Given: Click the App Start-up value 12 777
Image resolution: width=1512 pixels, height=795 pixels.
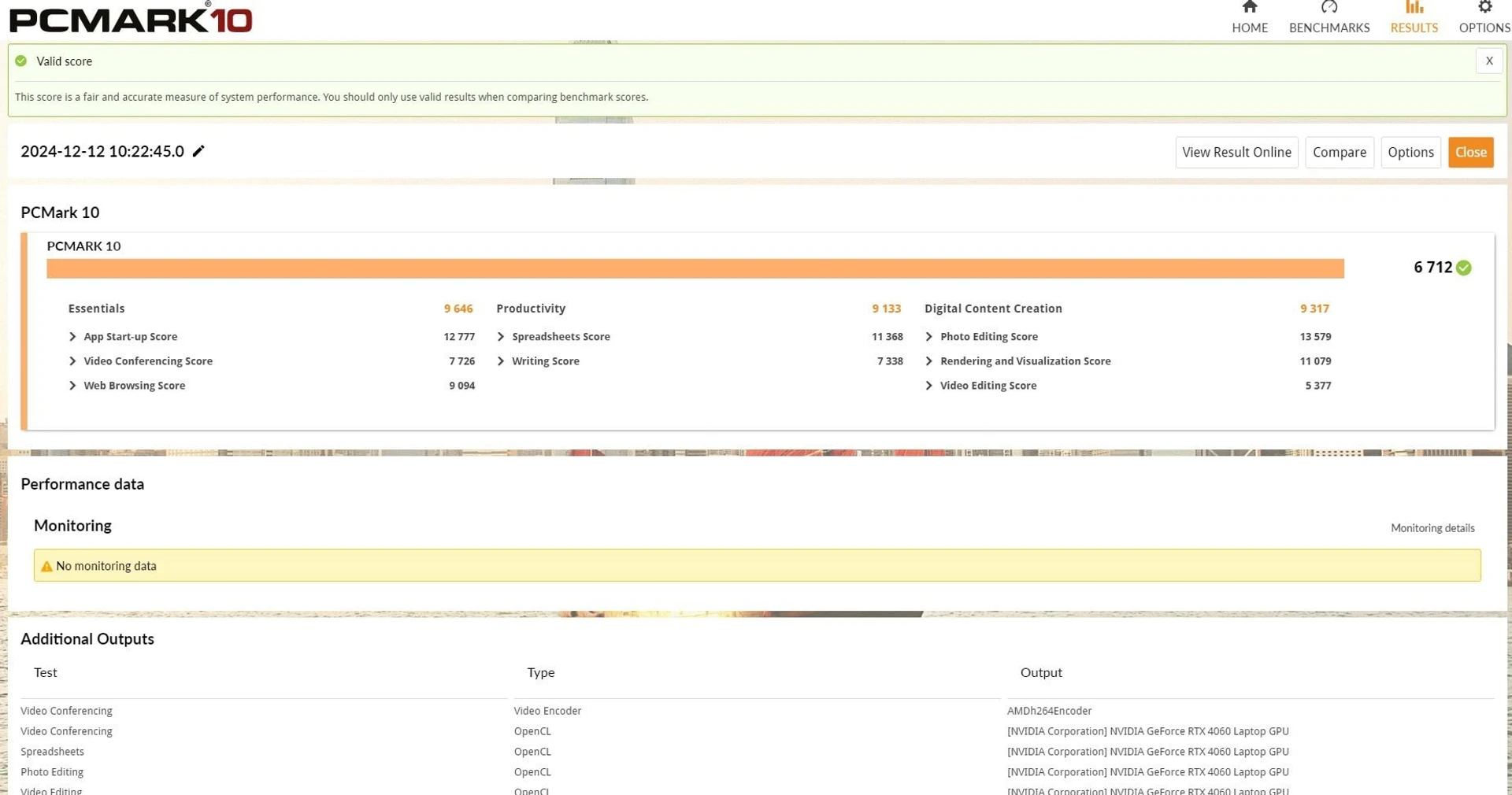Looking at the screenshot, I should pyautogui.click(x=459, y=337).
